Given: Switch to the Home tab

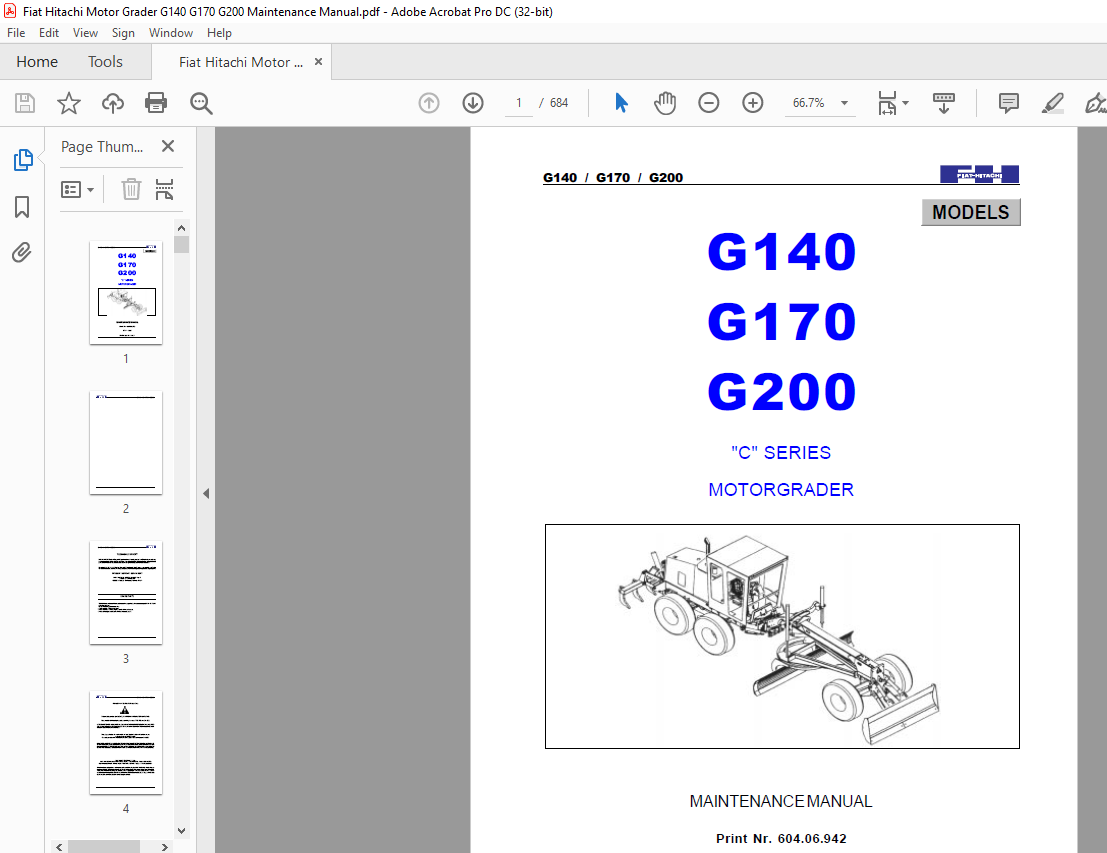Looking at the screenshot, I should click(x=37, y=62).
